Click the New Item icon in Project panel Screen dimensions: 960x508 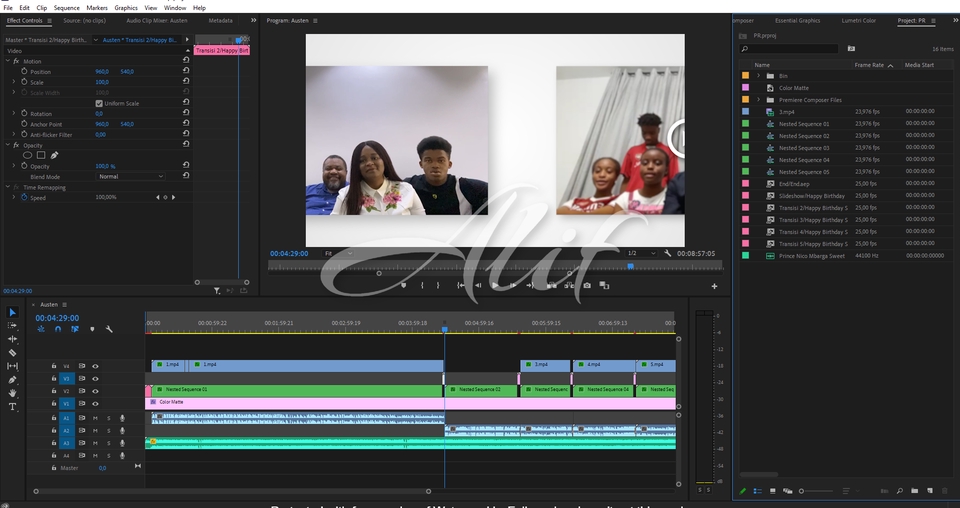tap(929, 491)
